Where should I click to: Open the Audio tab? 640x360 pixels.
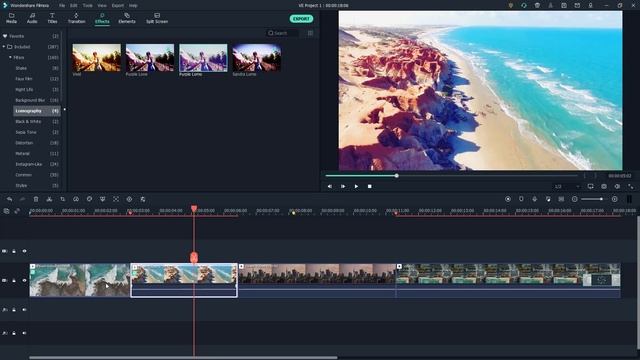[32, 18]
